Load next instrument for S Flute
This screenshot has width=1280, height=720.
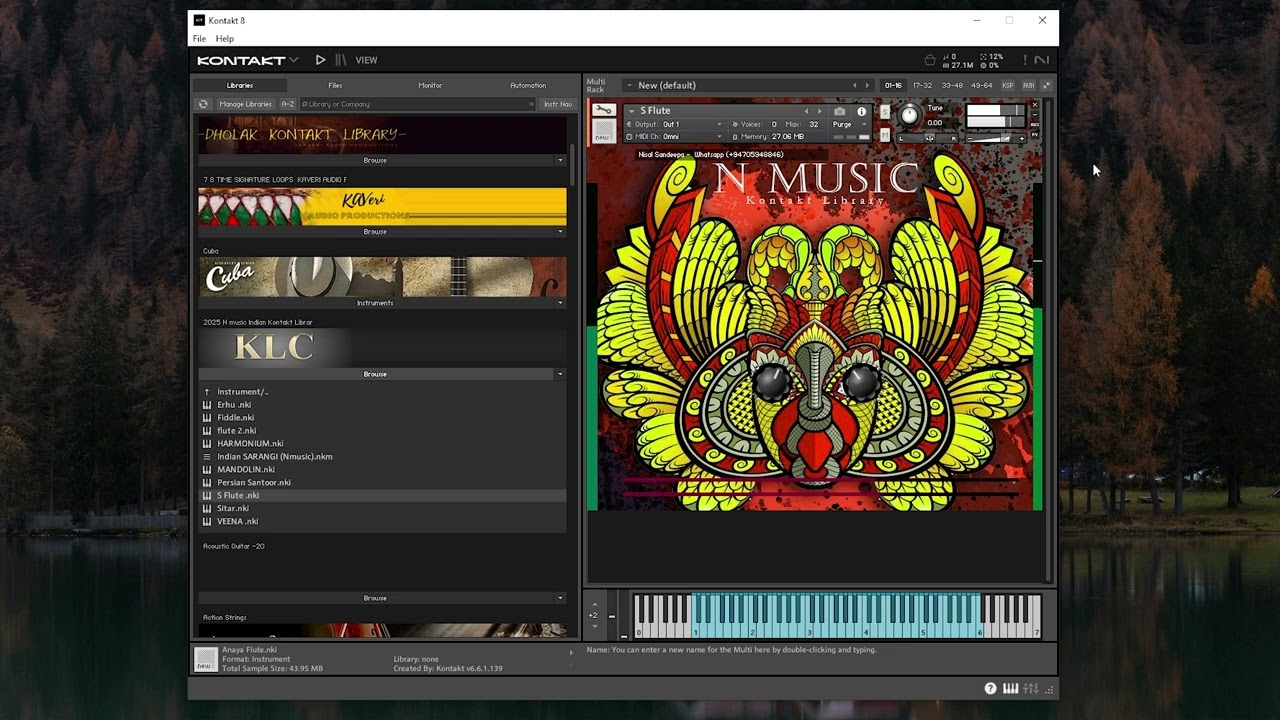[820, 111]
